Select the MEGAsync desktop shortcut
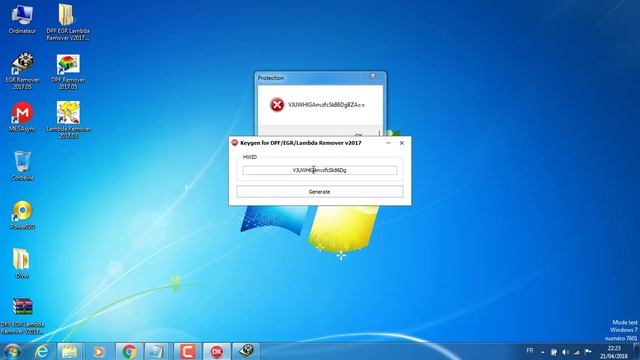This screenshot has height=360, width=640. (22, 117)
